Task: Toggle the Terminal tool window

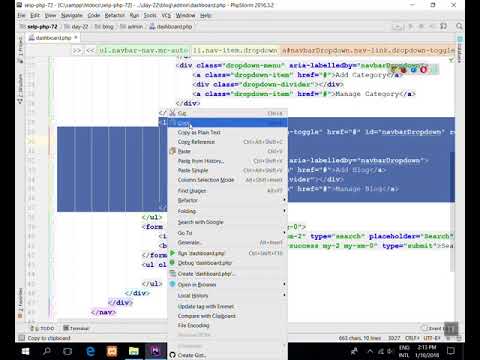Action: [x=76, y=328]
